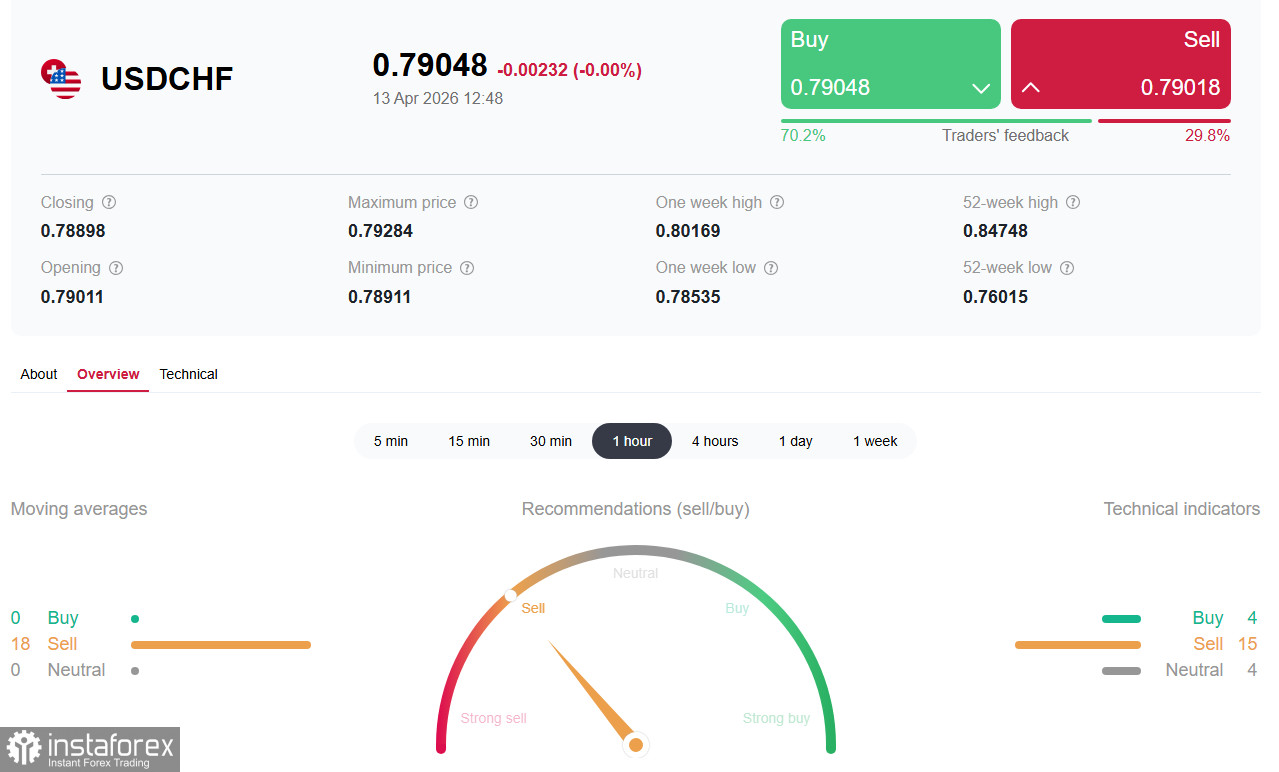This screenshot has width=1279, height=772.
Task: Click the Moving averages orange Sell bar
Action: tap(221, 645)
